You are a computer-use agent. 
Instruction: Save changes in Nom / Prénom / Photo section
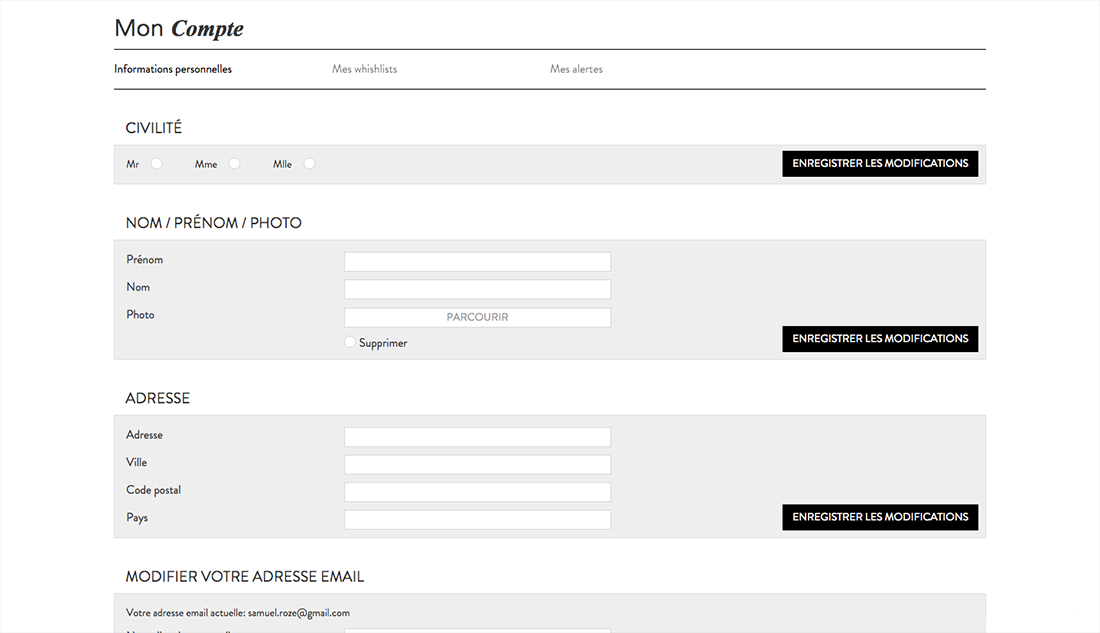tap(880, 339)
